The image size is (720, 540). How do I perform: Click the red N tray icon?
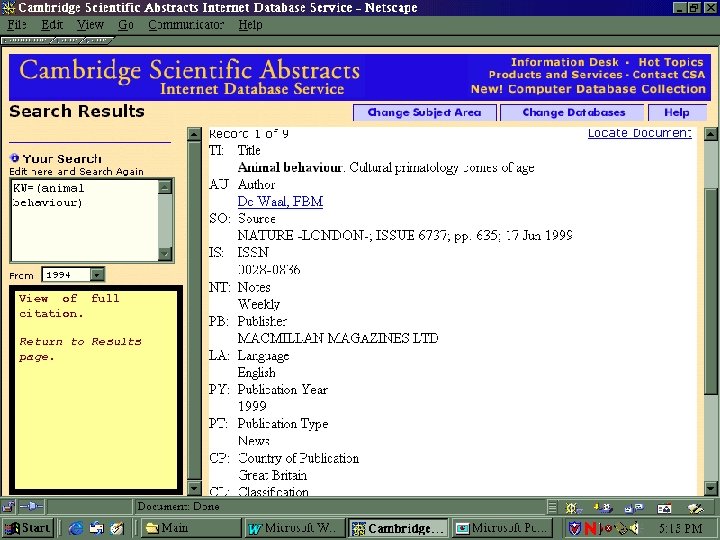590,529
